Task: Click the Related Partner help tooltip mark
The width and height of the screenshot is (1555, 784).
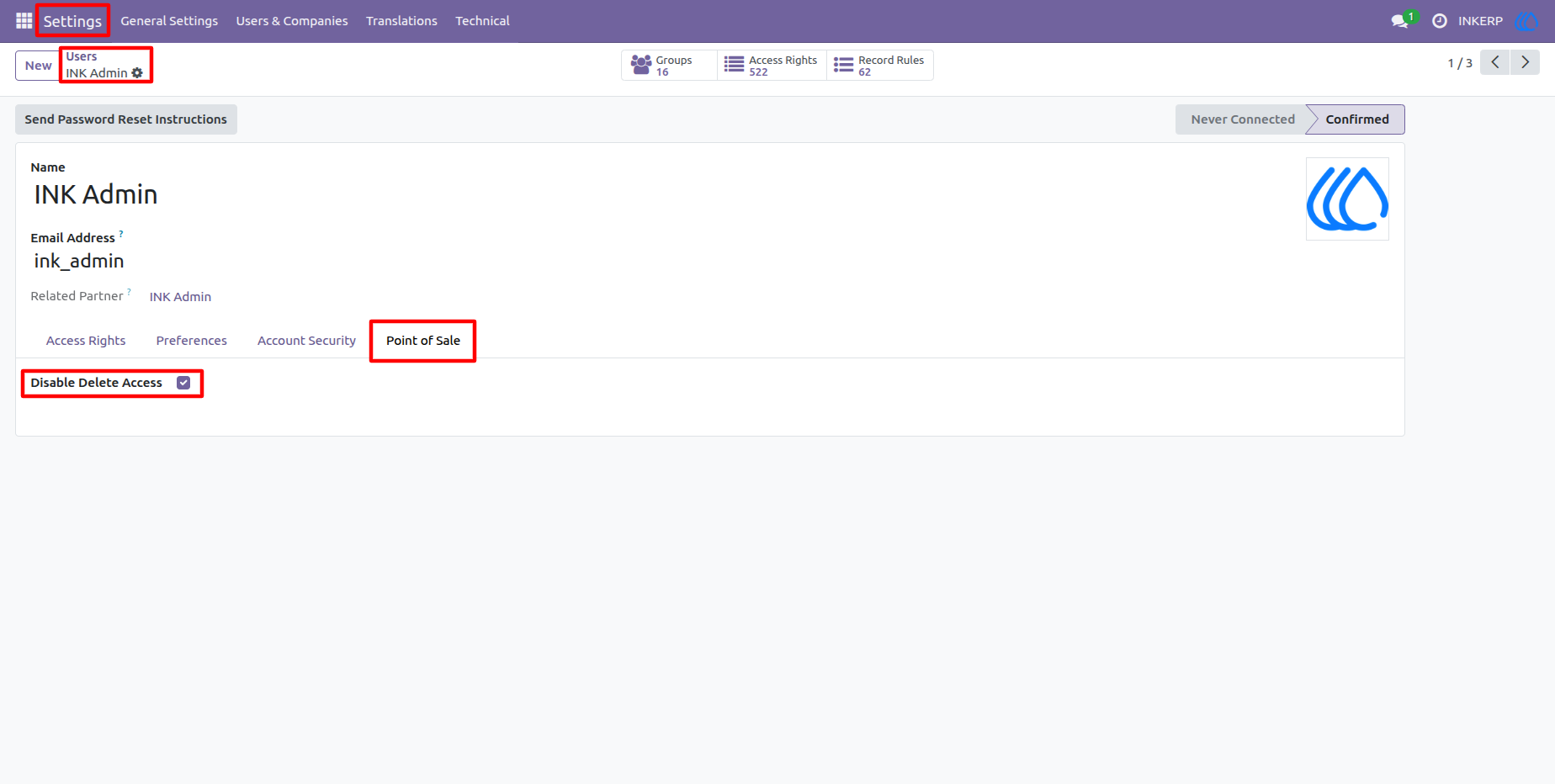Action: (x=129, y=292)
